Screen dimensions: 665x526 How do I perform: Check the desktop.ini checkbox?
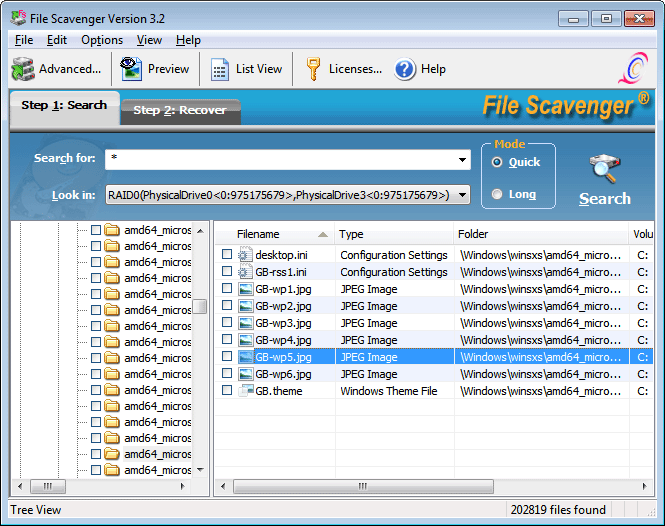click(227, 254)
